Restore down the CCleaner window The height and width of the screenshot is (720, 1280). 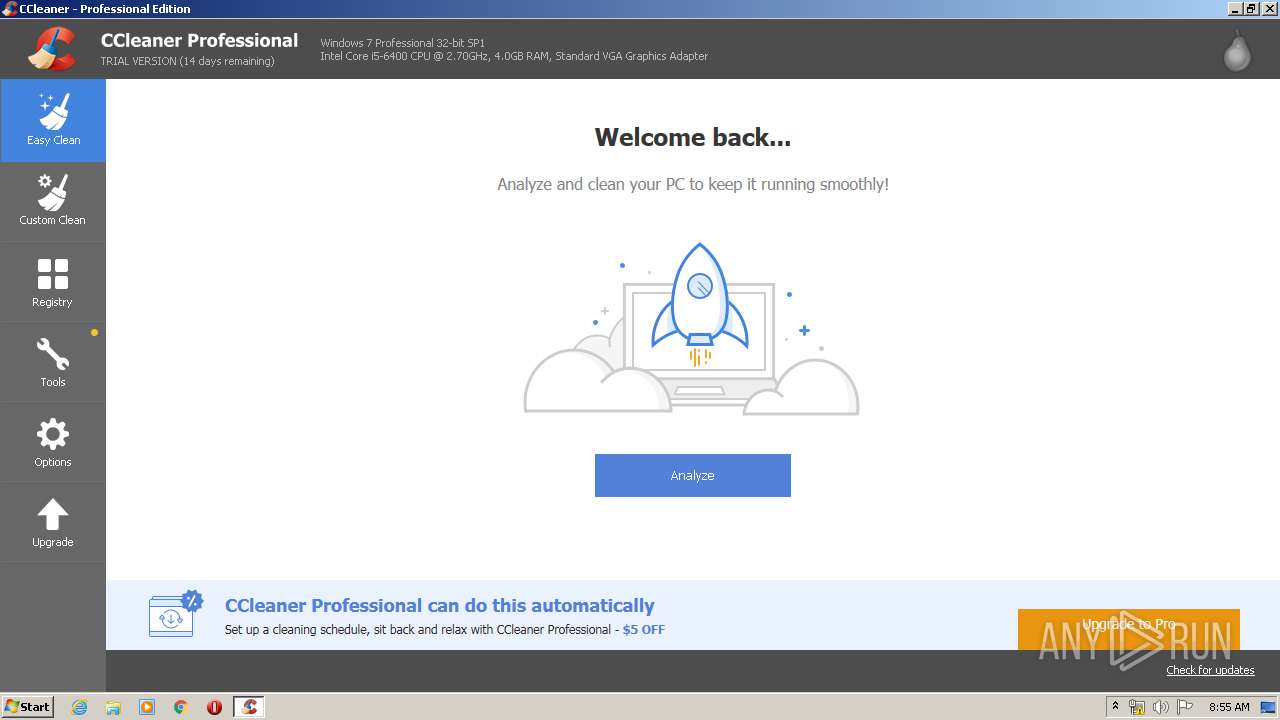click(x=1252, y=9)
